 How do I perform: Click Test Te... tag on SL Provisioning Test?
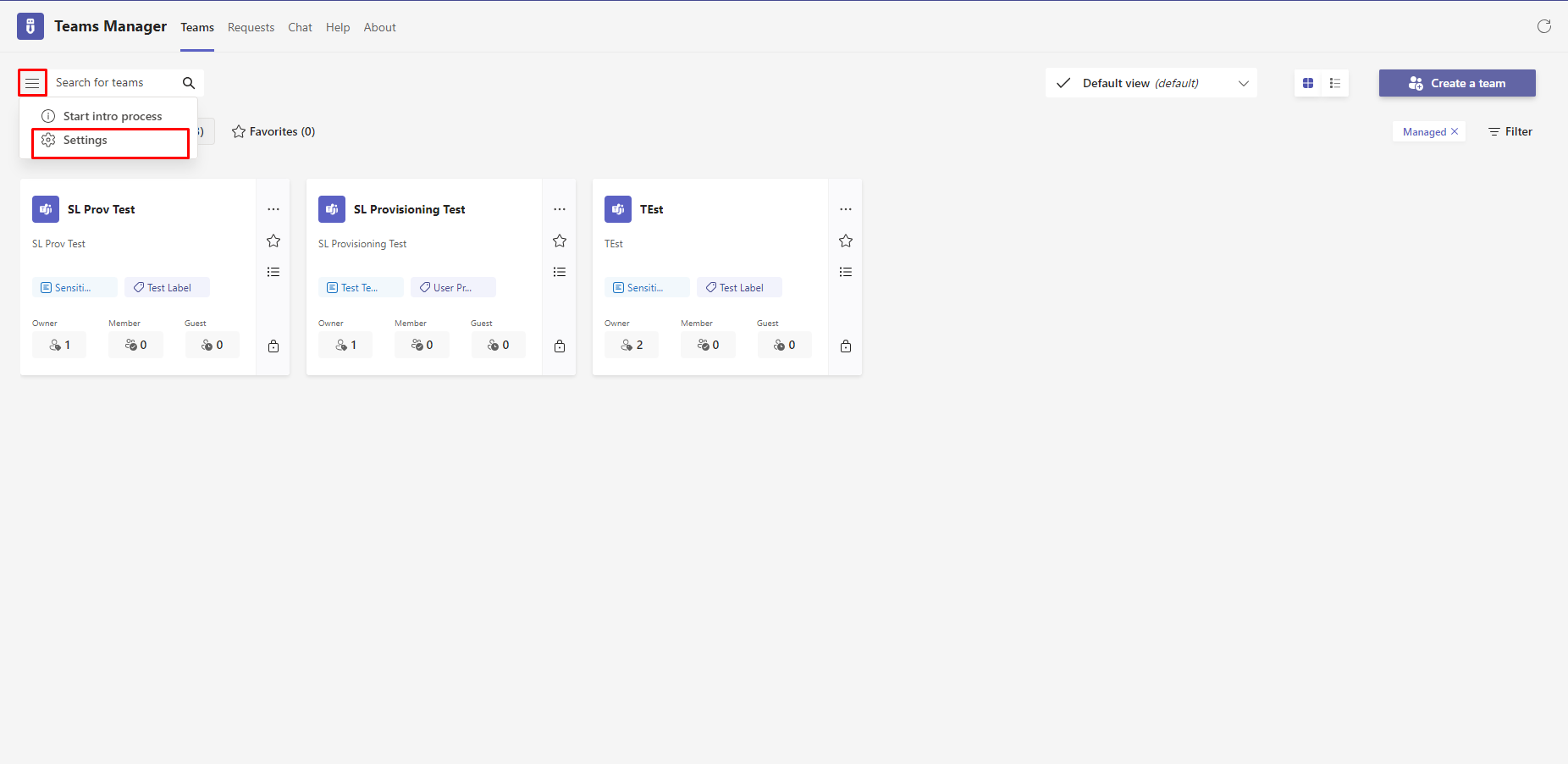(361, 287)
